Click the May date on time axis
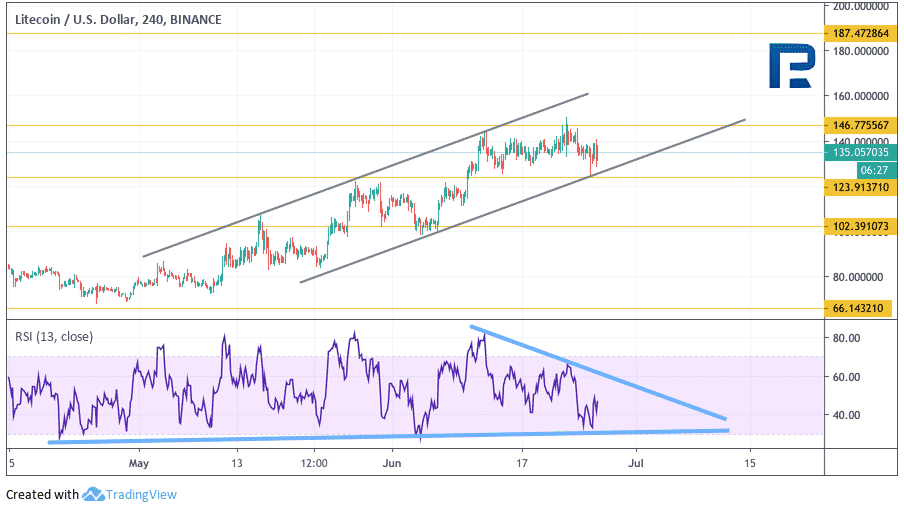Viewport: 904px width, 512px height. pos(139,463)
